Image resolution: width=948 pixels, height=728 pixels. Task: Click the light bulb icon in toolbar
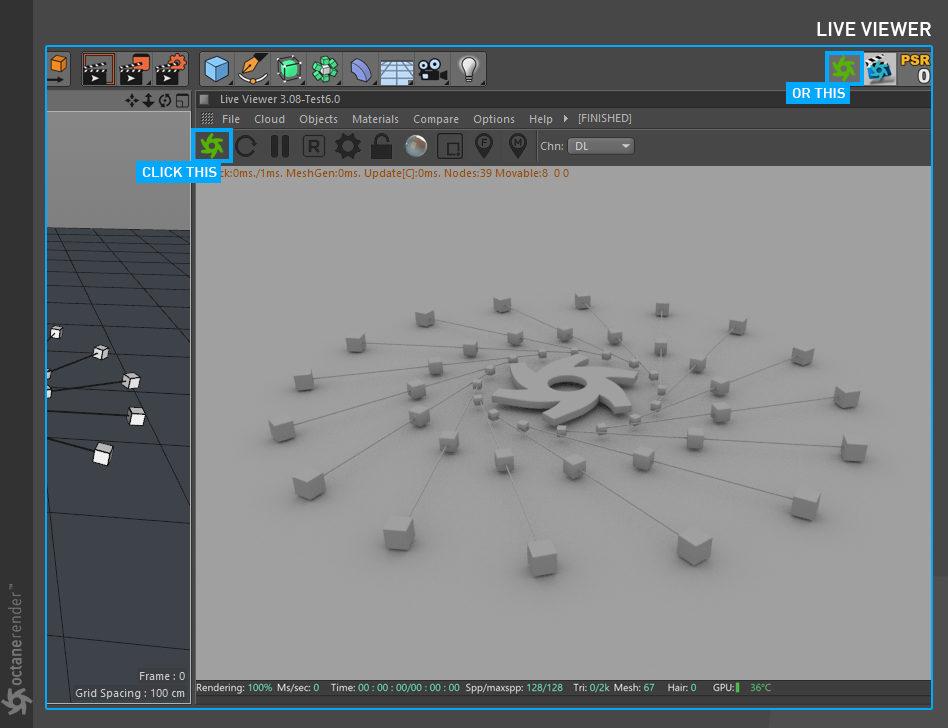[467, 69]
